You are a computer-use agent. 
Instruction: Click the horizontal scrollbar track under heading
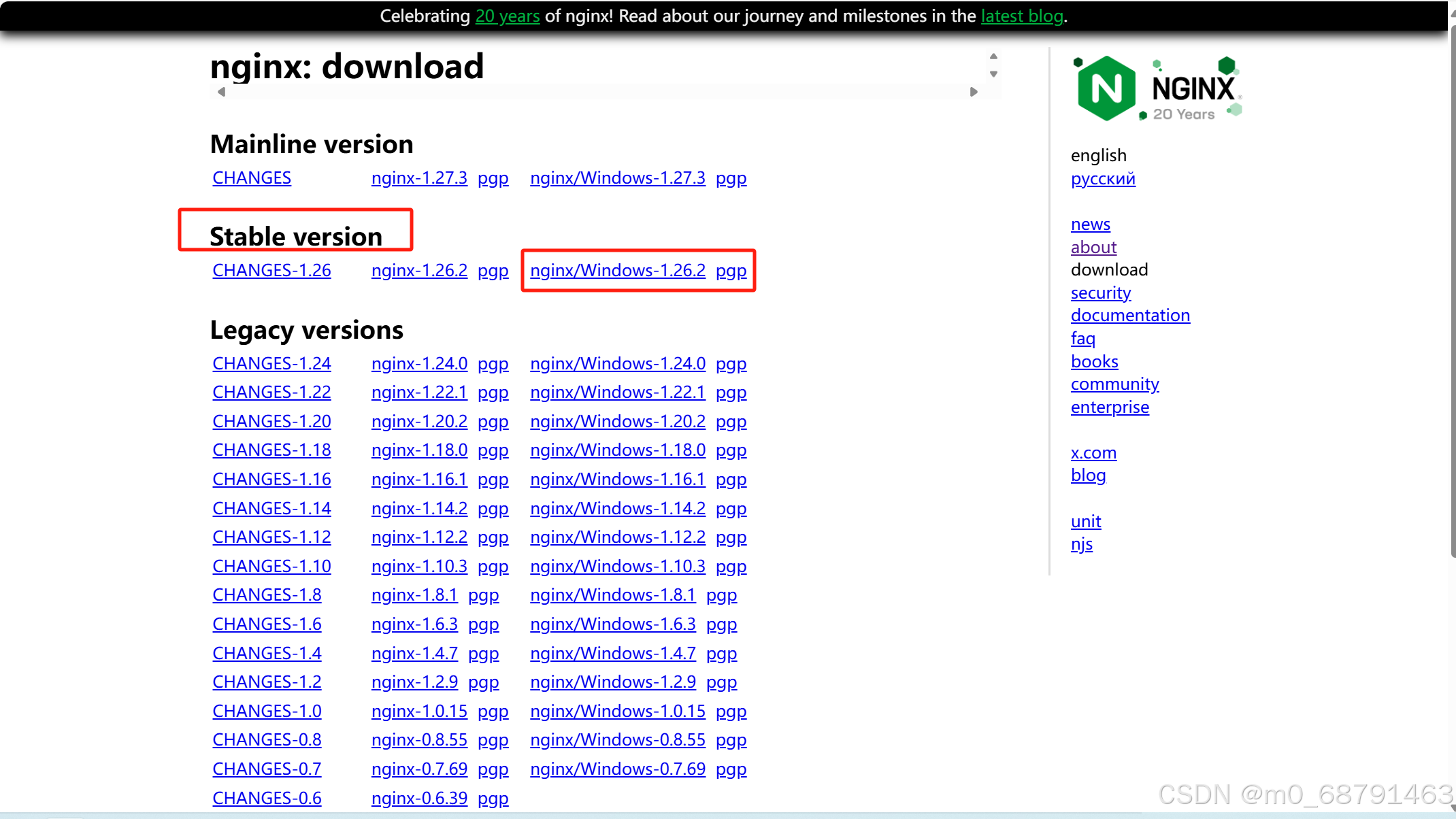(597, 92)
